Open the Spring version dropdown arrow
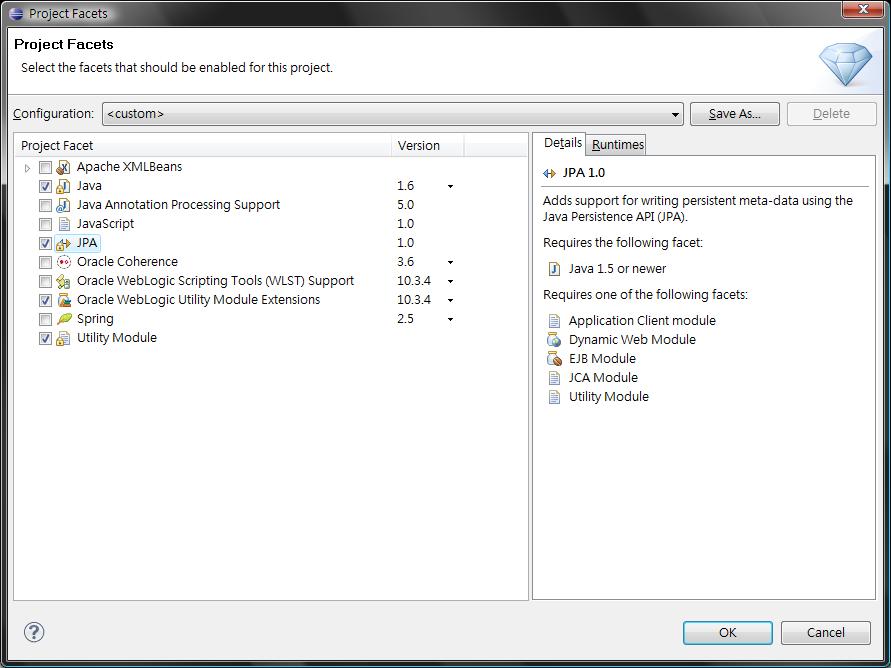Viewport: 891px width, 668px height. [450, 319]
